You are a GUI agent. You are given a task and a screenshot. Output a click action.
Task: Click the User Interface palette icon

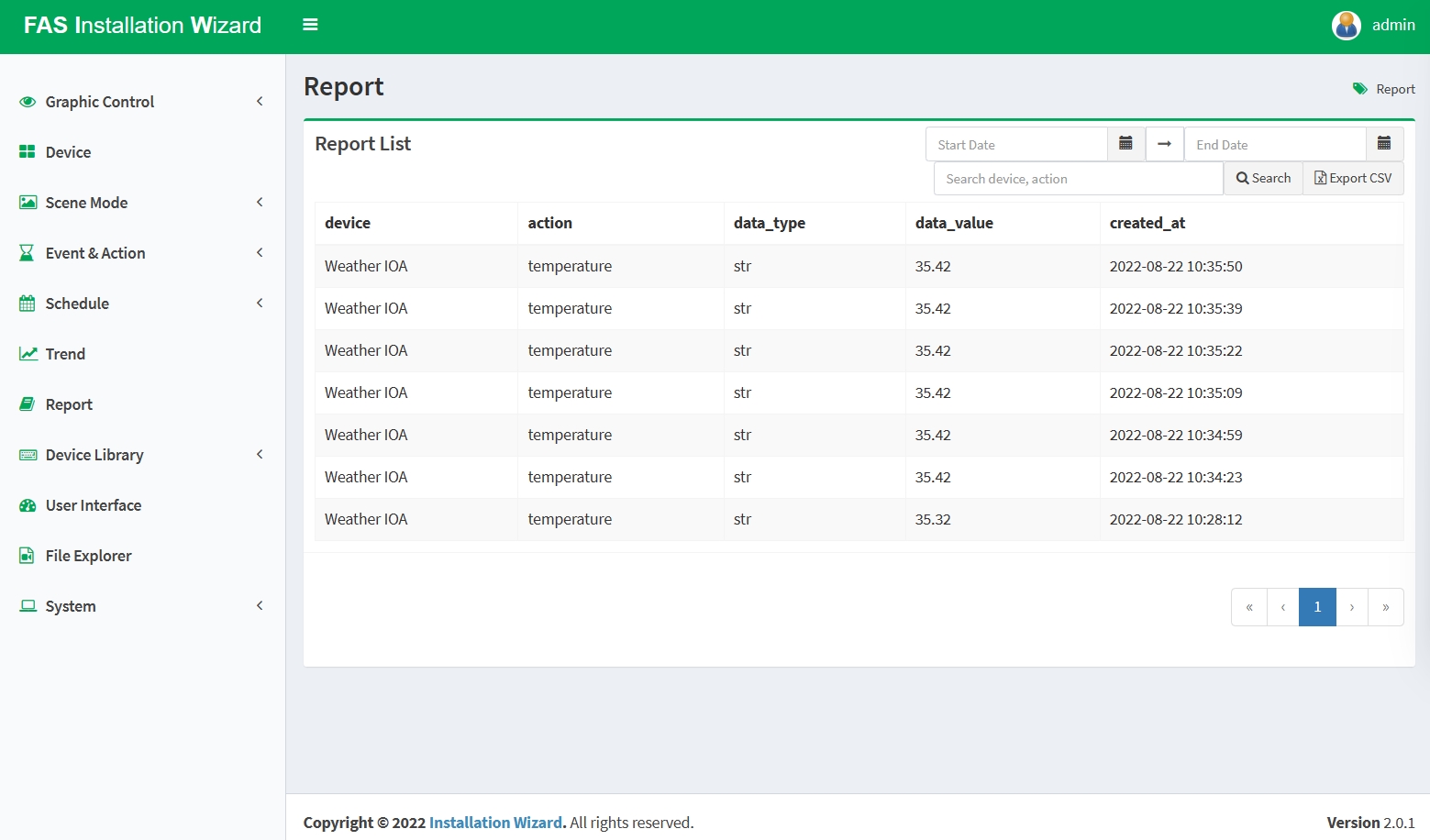pos(28,505)
